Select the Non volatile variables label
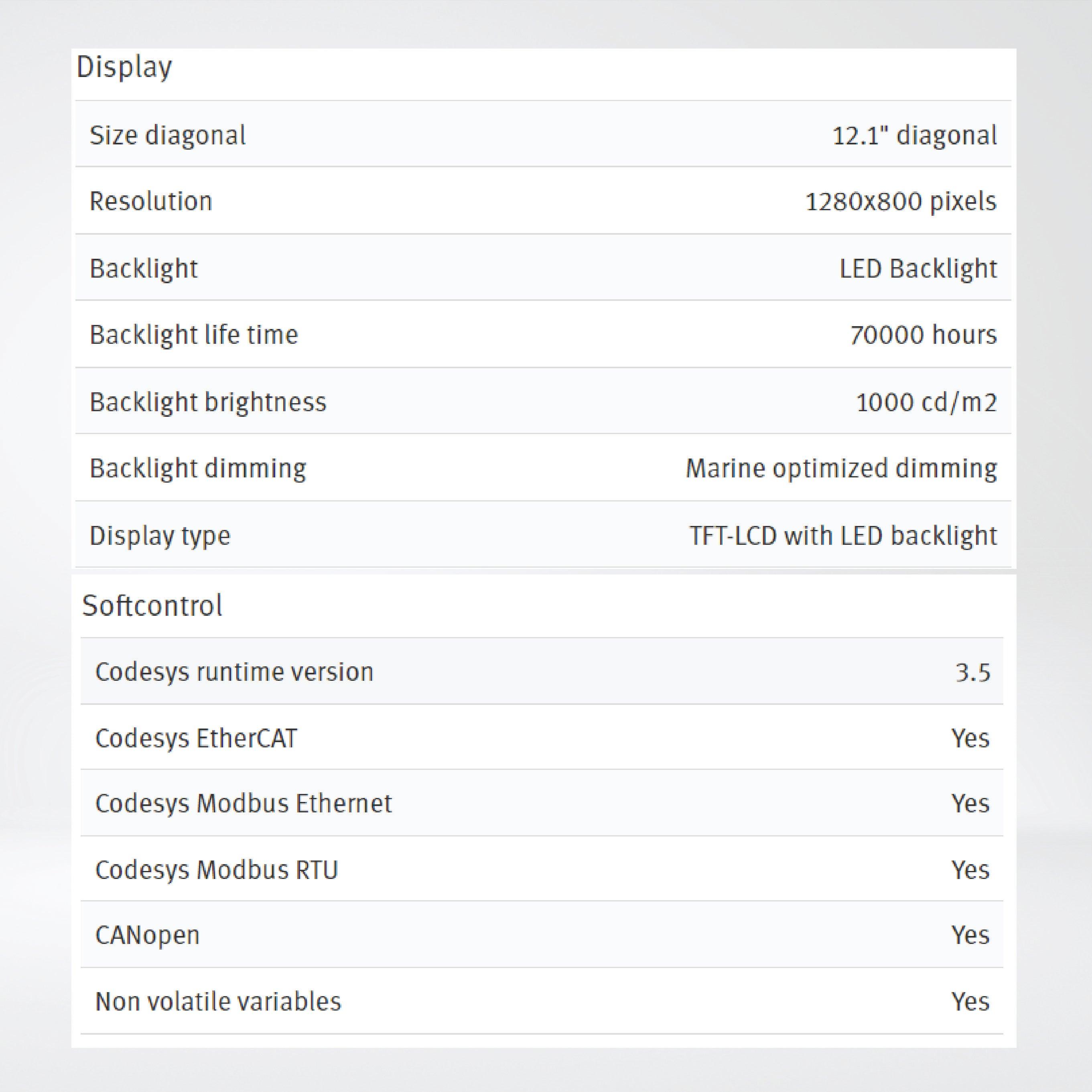This screenshot has width=1092, height=1092. [x=218, y=1002]
